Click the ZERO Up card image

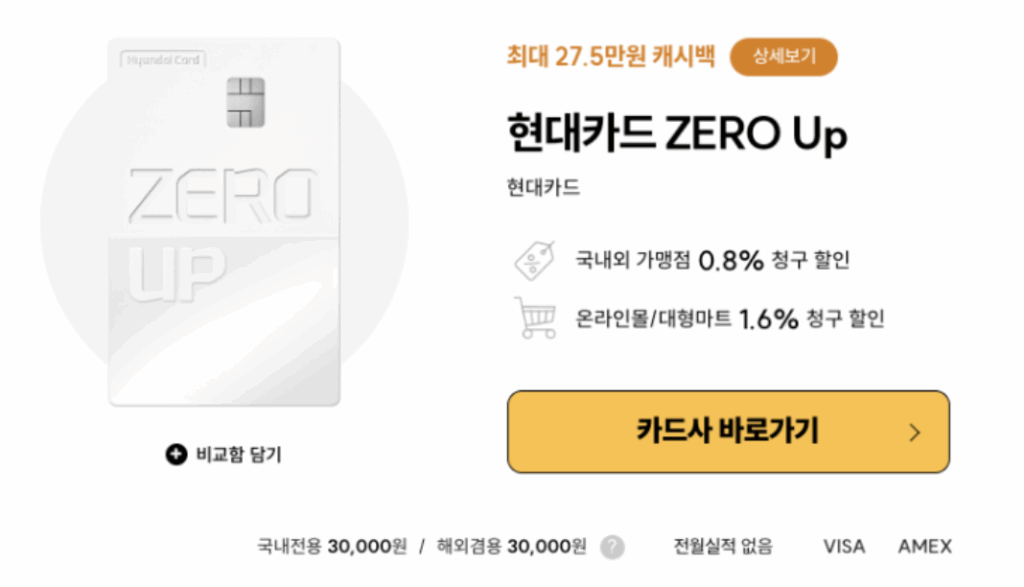(x=224, y=222)
